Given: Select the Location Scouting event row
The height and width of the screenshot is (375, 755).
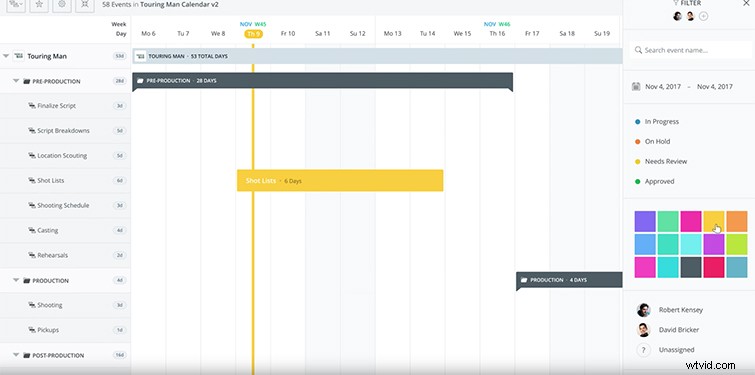Looking at the screenshot, I should click(65, 156).
